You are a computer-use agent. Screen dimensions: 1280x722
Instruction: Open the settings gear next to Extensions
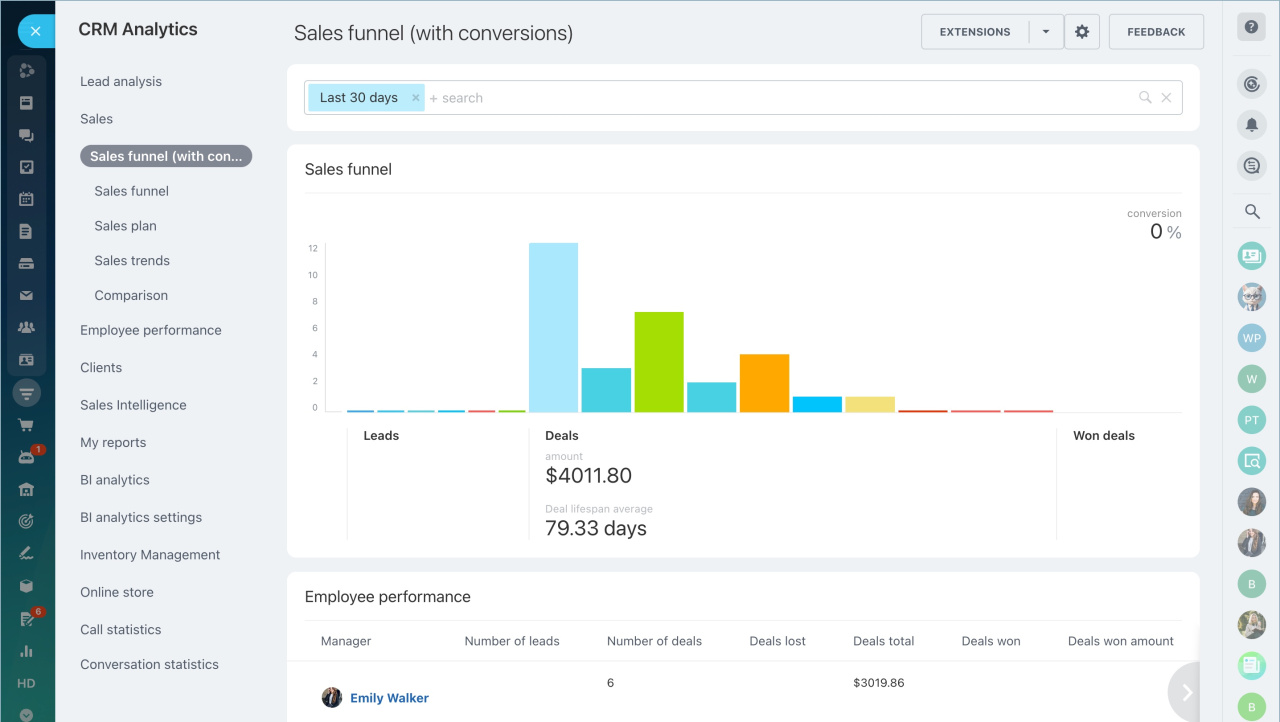point(1082,32)
